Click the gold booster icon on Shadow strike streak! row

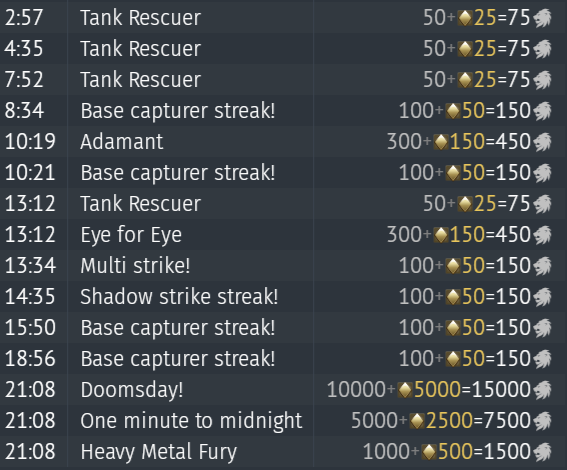click(x=453, y=297)
